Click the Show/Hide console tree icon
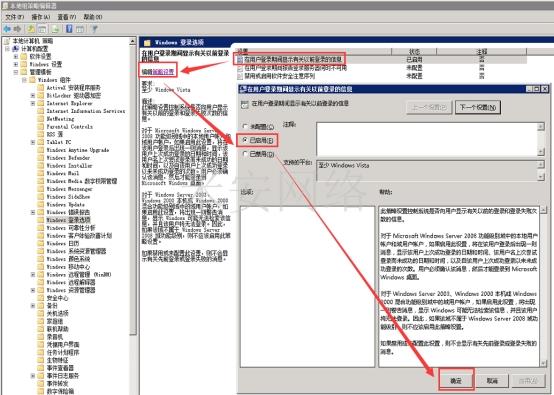 (42, 29)
